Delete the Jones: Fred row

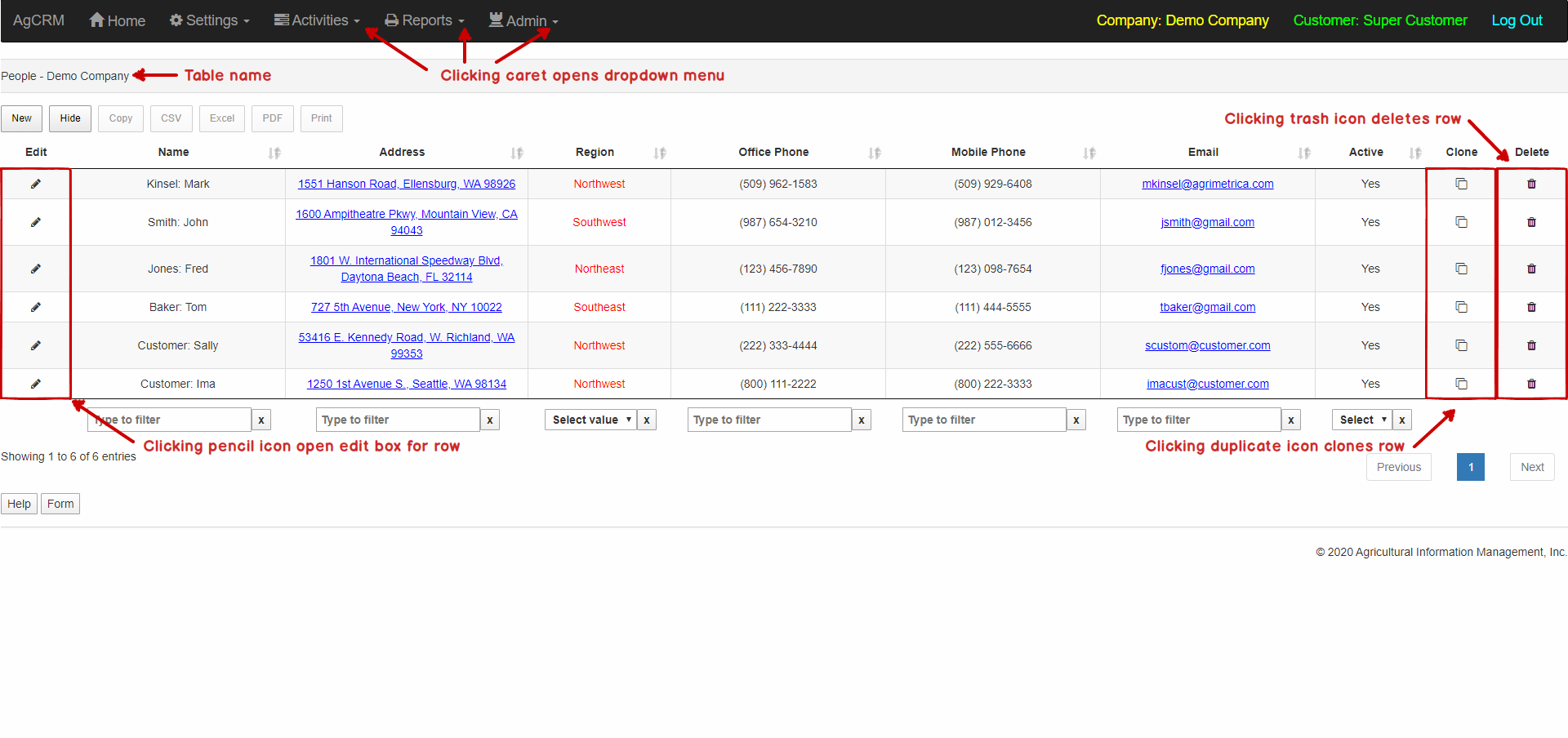pos(1531,269)
